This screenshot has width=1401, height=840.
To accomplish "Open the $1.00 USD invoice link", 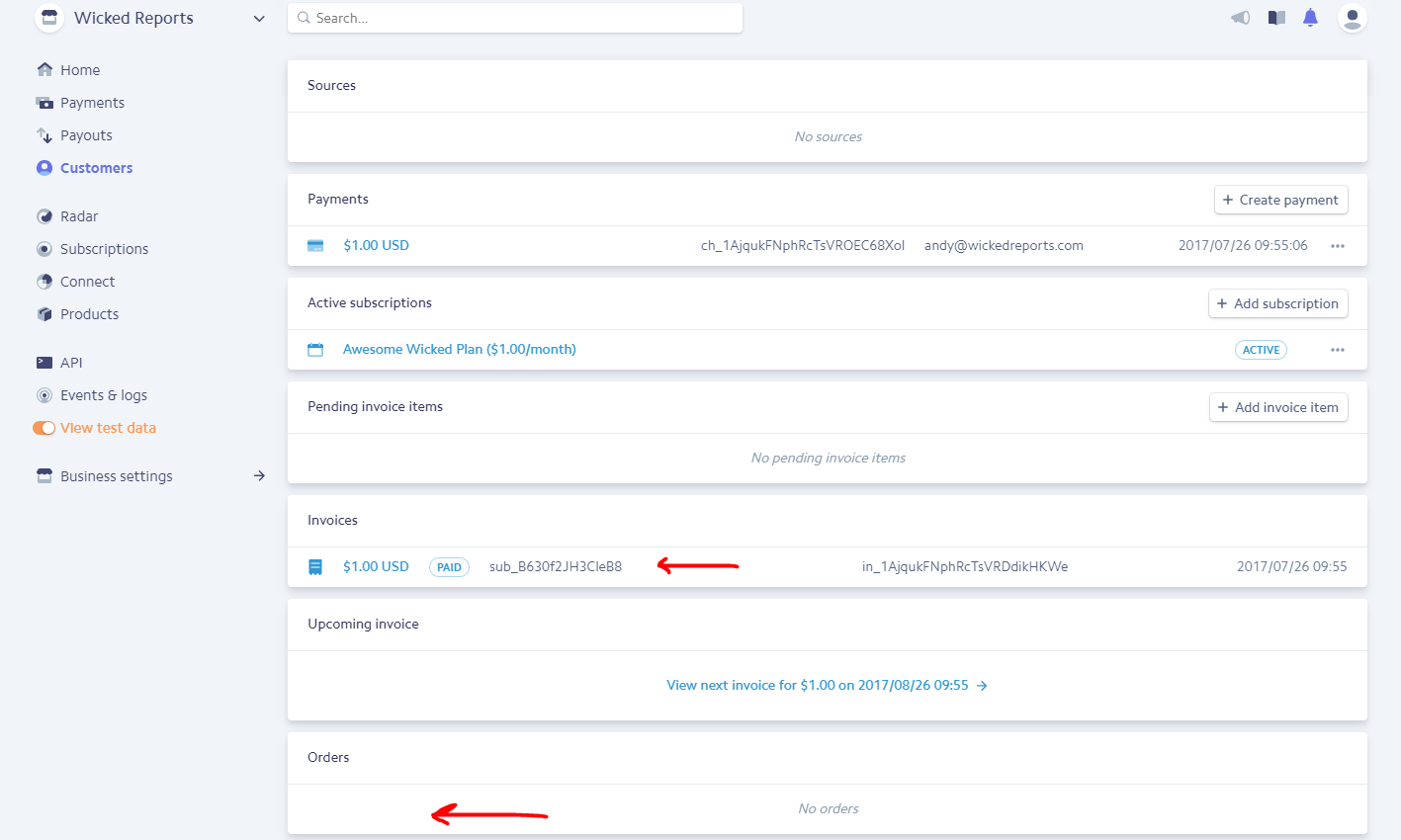I will tap(376, 566).
